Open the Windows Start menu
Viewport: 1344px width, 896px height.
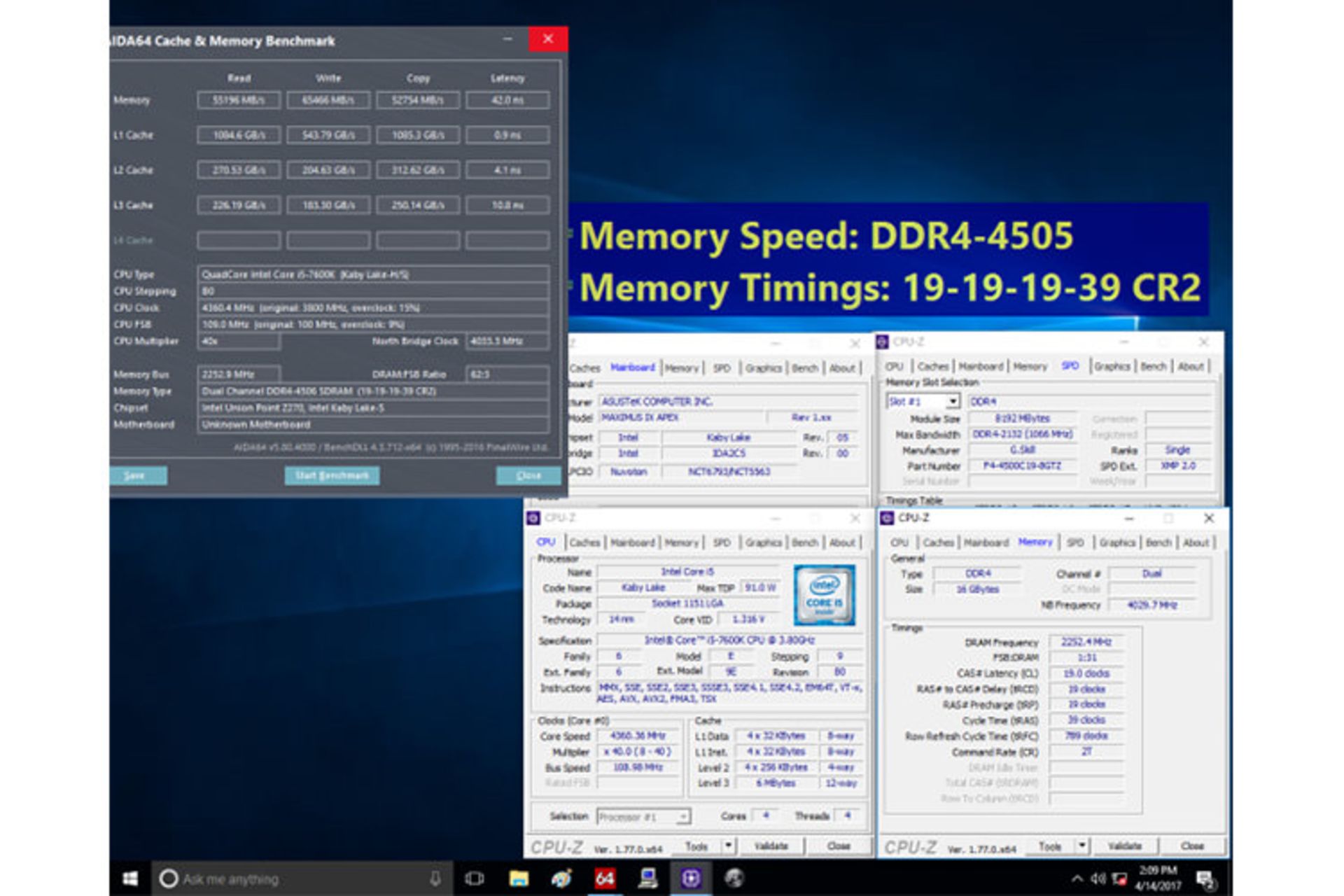[130, 878]
